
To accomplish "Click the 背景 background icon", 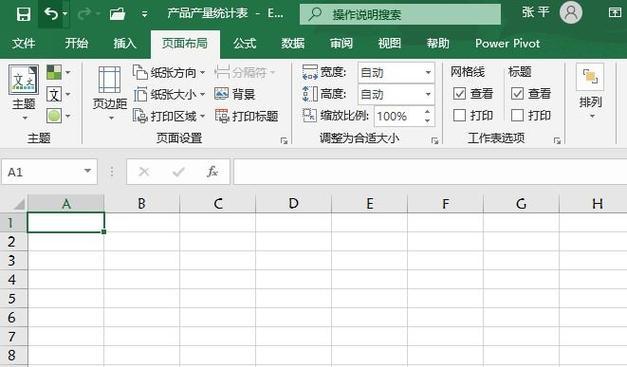I will point(235,94).
